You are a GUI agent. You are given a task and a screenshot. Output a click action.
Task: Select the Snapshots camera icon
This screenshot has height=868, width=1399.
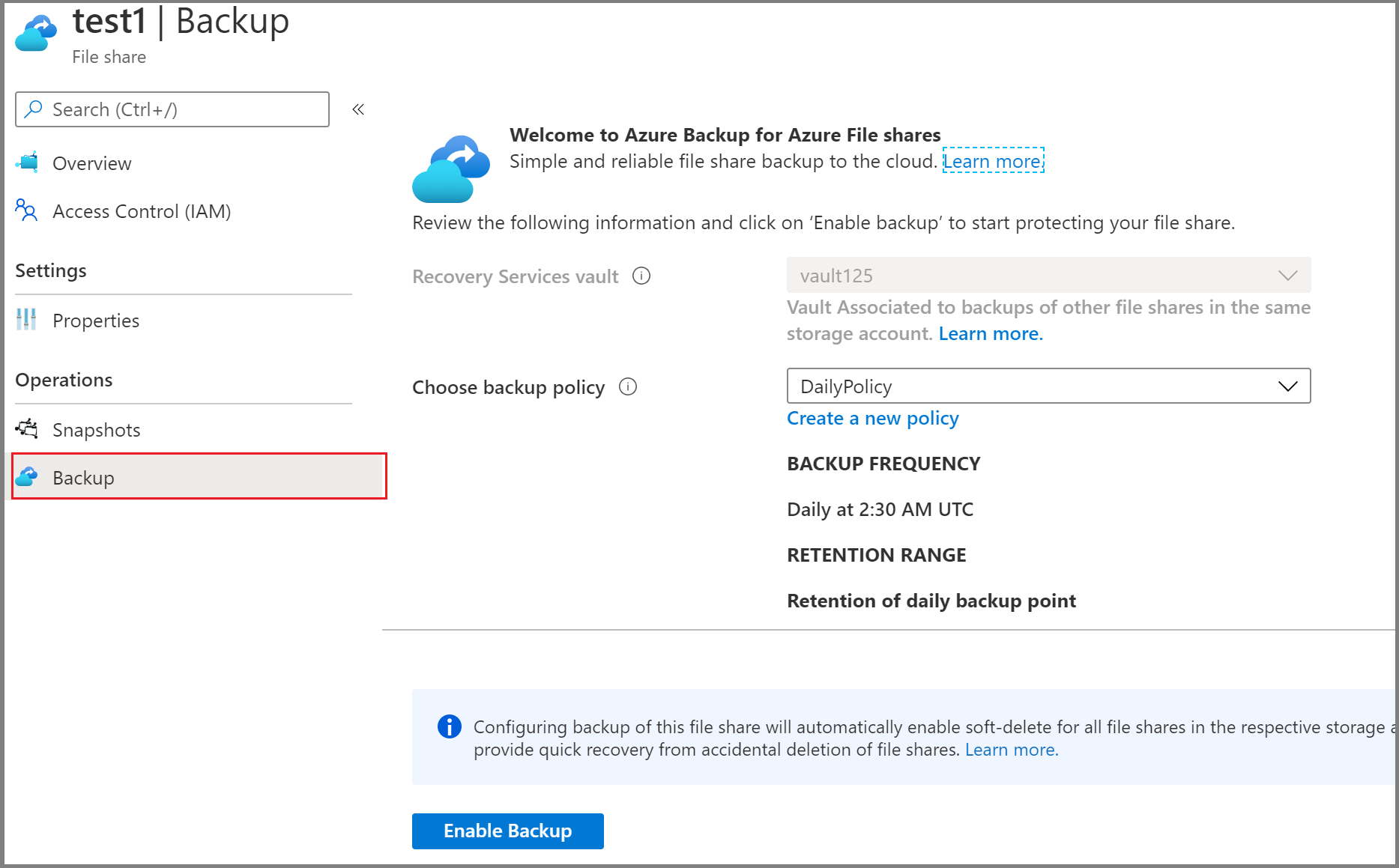[27, 429]
